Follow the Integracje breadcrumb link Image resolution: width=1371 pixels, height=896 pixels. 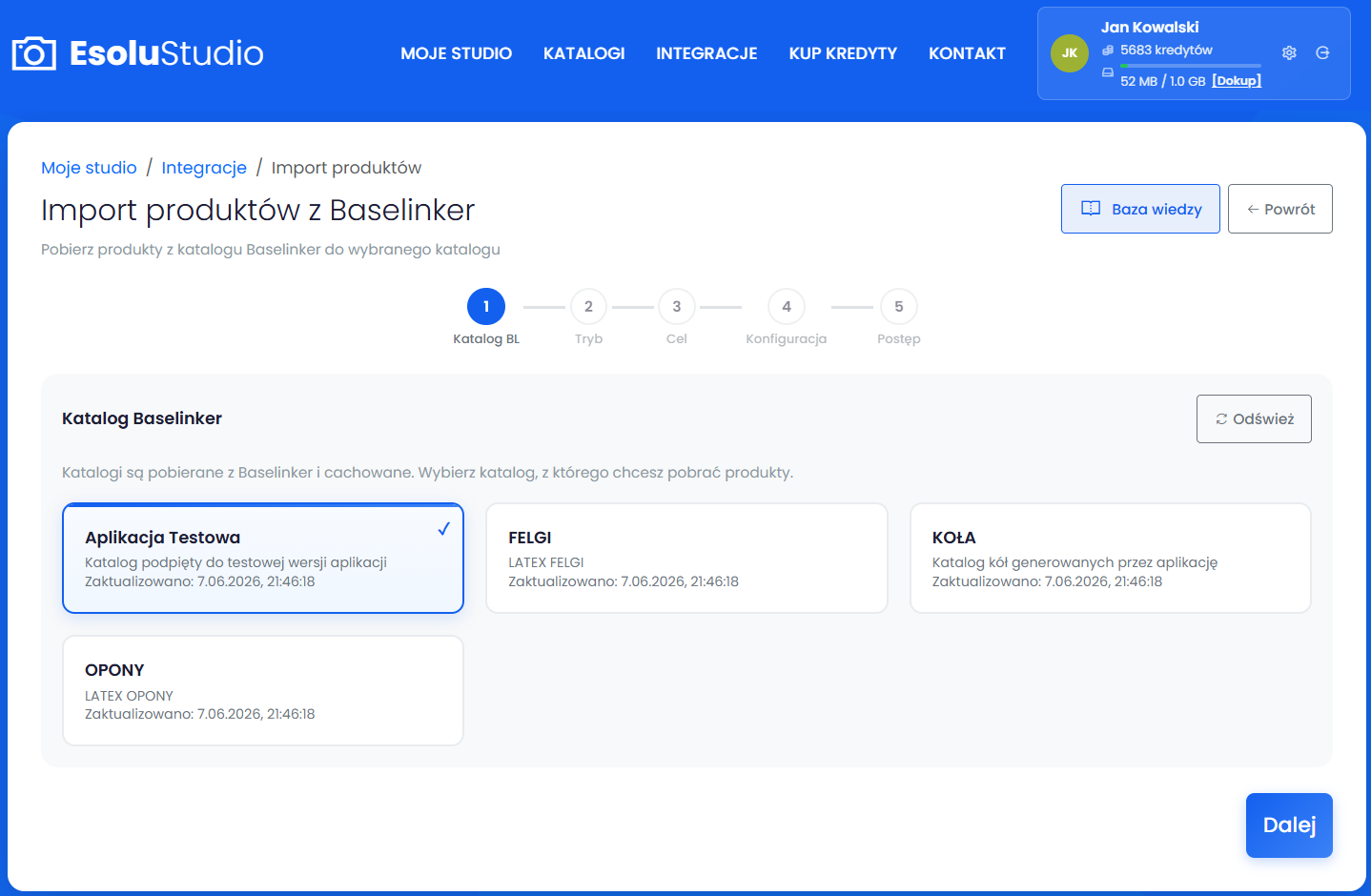pos(204,168)
